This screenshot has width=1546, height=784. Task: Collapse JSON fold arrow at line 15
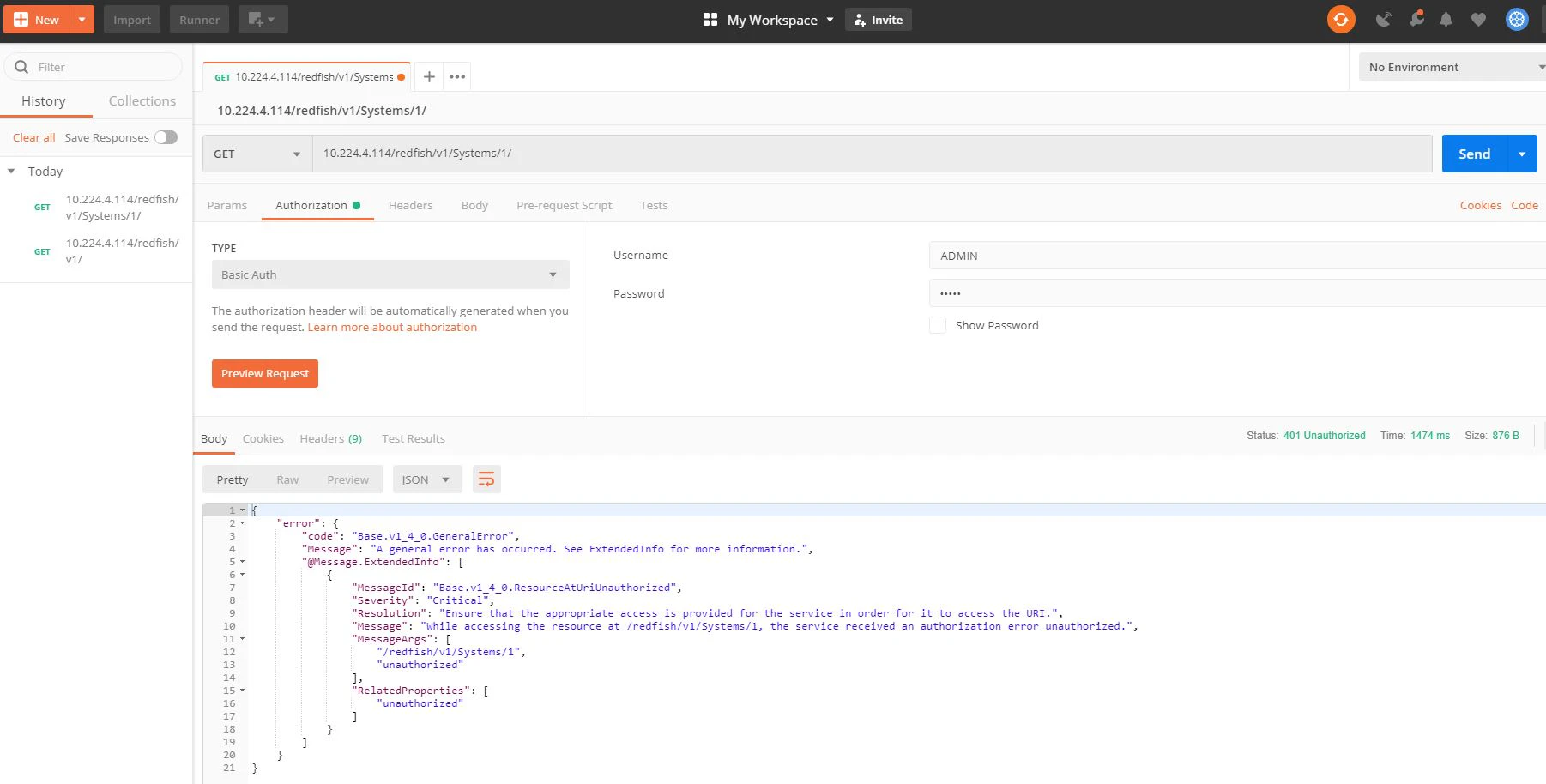(x=242, y=691)
